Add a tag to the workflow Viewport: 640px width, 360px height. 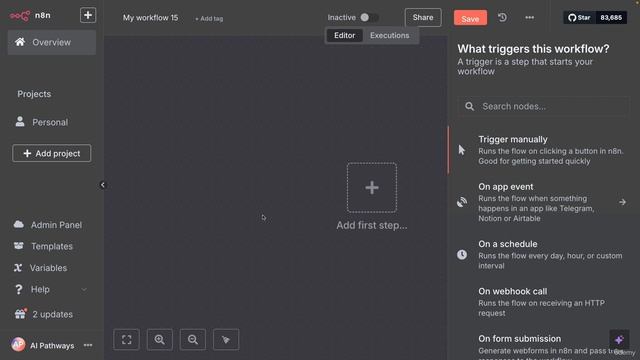coord(209,19)
